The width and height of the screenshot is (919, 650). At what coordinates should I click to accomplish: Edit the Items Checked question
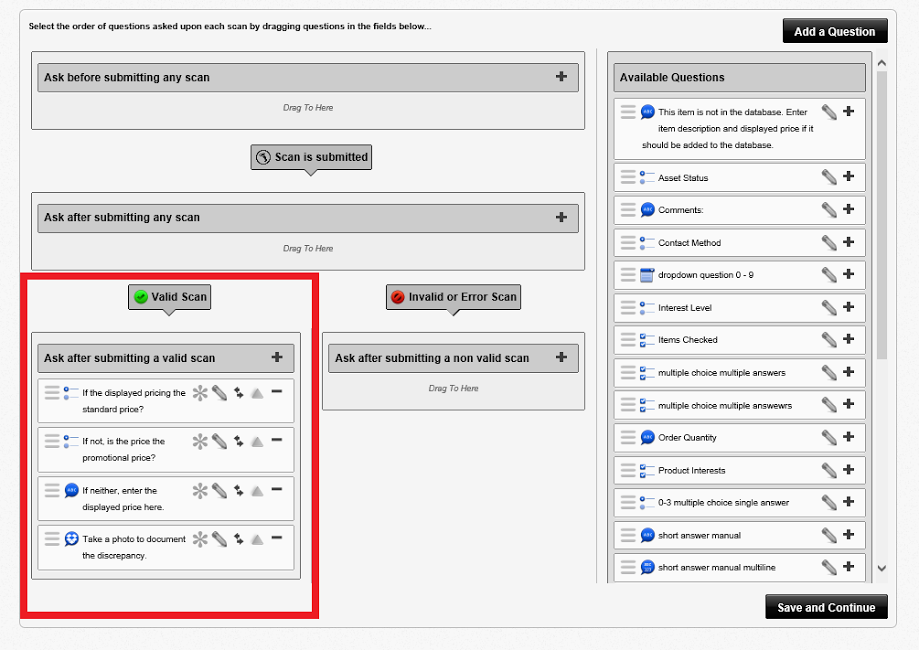tap(829, 340)
